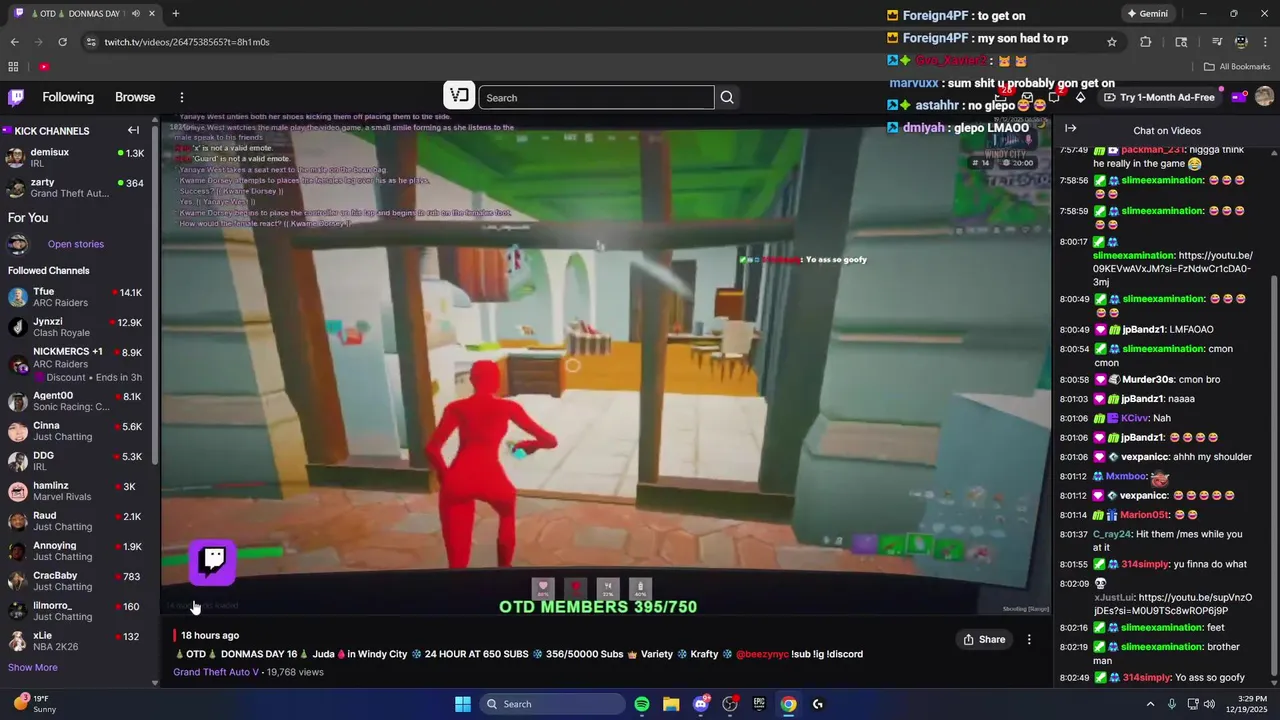Open Jynxzi followed channel
The height and width of the screenshot is (720, 1280).
pyautogui.click(x=77, y=327)
